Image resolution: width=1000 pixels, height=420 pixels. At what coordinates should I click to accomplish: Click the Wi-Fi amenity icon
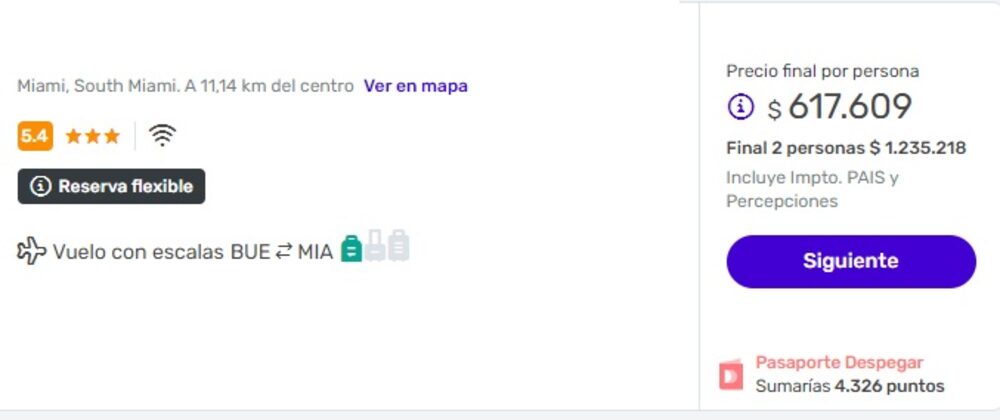point(162,135)
